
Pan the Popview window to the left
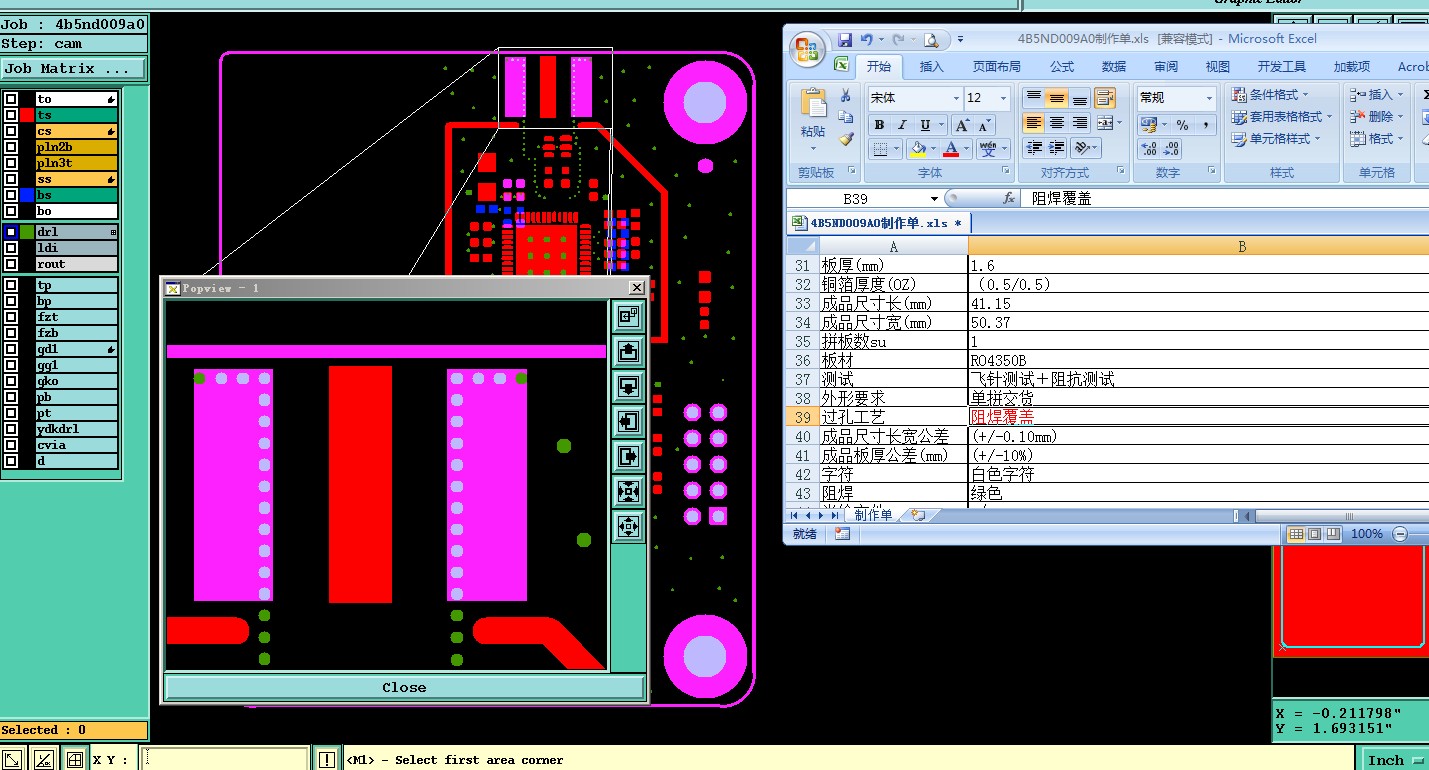628,421
